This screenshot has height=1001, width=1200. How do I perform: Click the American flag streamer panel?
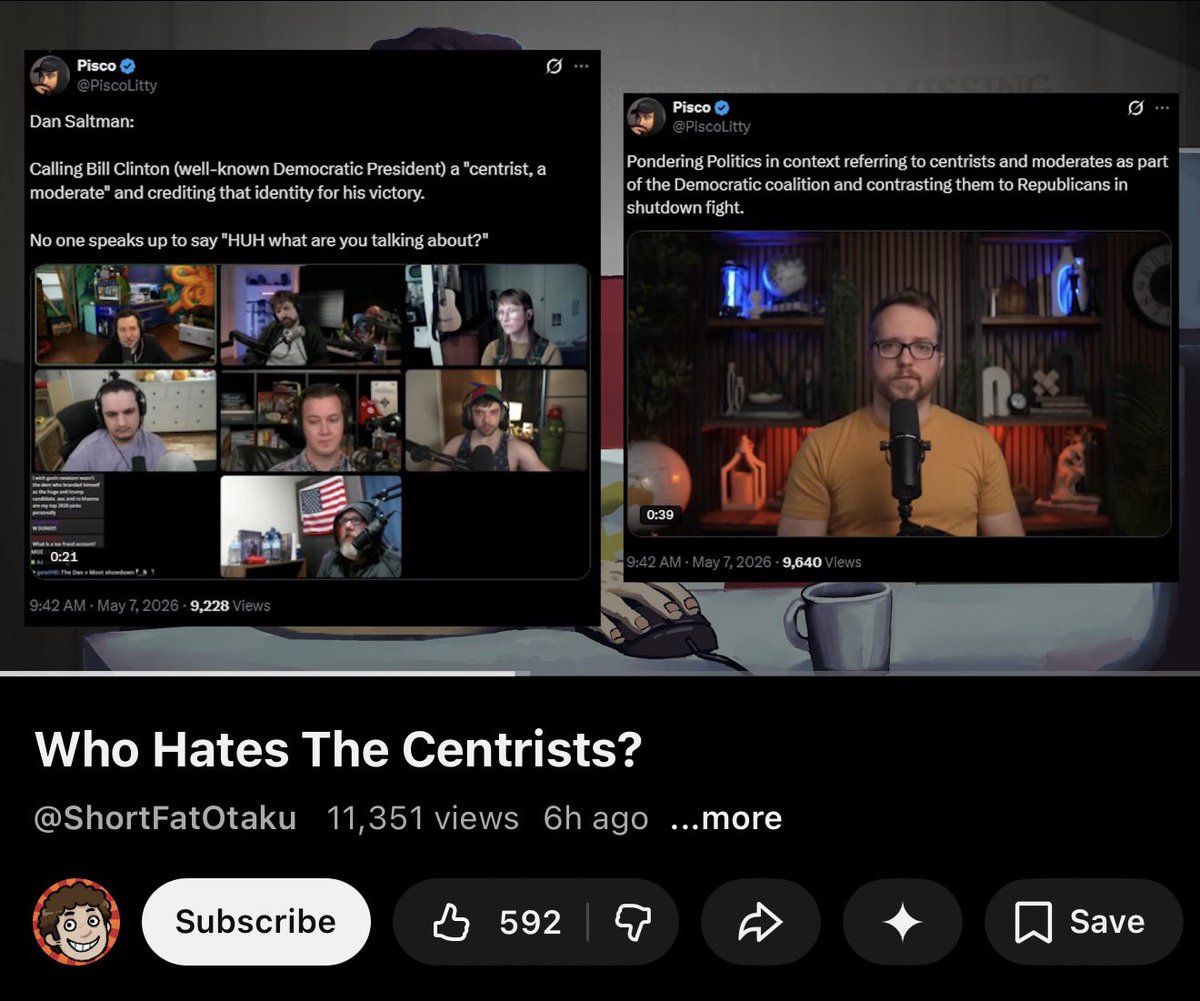coord(311,526)
